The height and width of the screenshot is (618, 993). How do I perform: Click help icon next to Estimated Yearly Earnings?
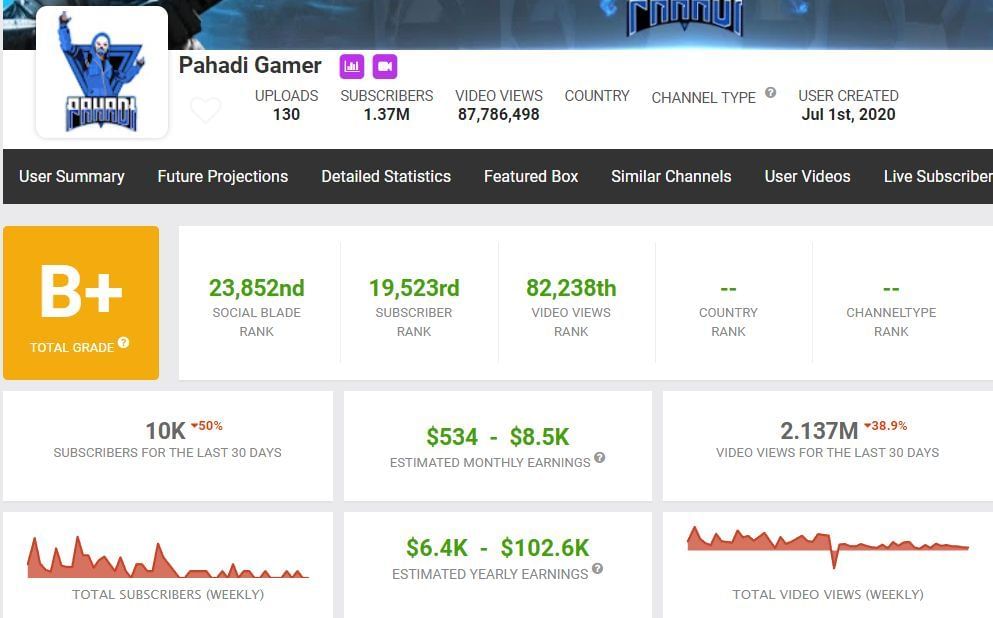597,569
